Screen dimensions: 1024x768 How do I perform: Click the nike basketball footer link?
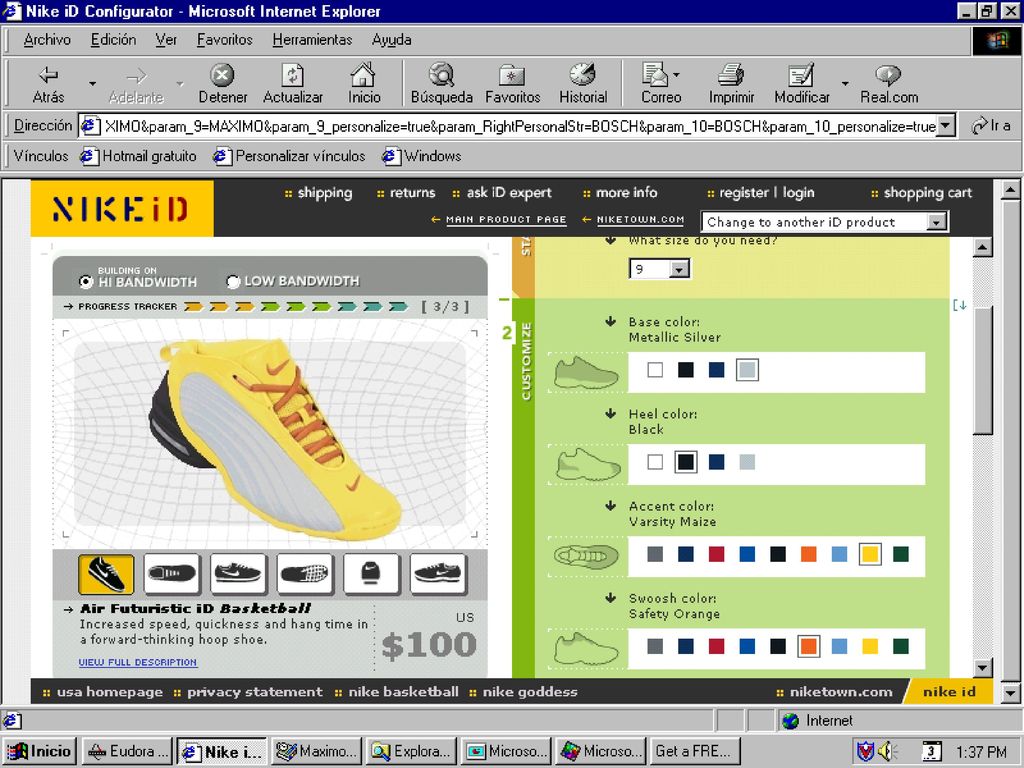[x=403, y=692]
